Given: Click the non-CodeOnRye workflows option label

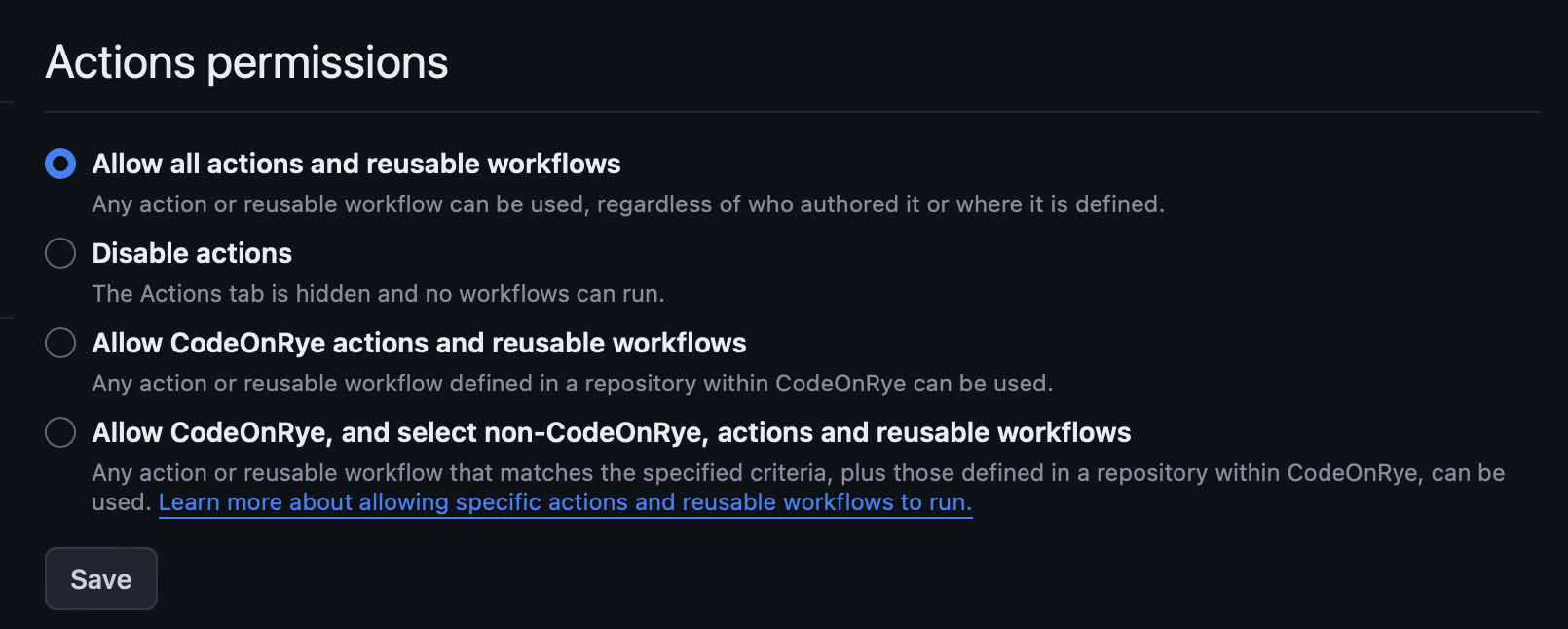Looking at the screenshot, I should [611, 432].
